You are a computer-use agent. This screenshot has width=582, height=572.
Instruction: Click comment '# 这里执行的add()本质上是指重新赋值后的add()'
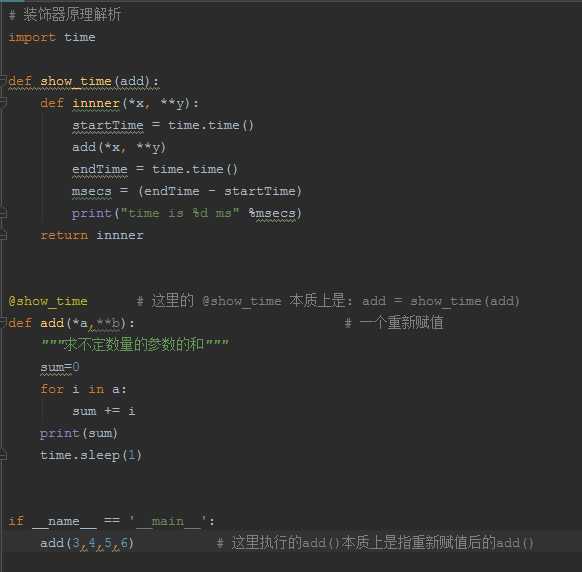375,543
